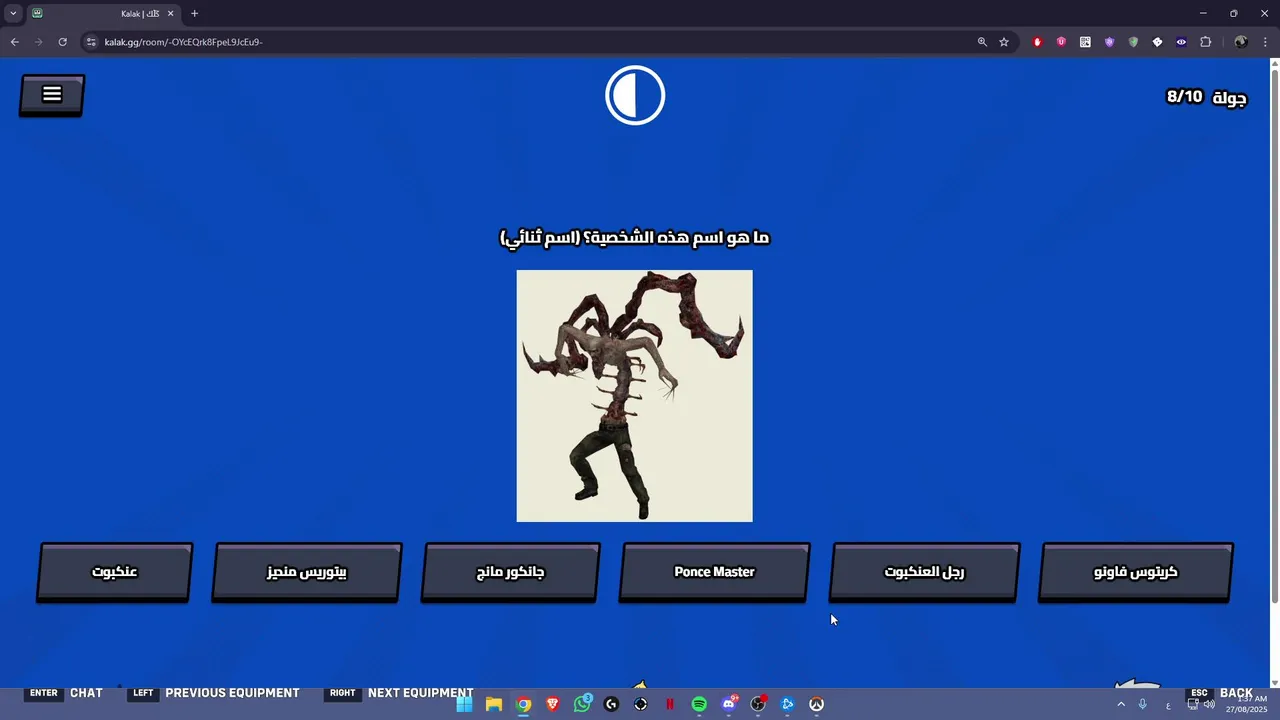Click the Next Equipment overlay label
The width and height of the screenshot is (1280, 720).
tap(420, 693)
